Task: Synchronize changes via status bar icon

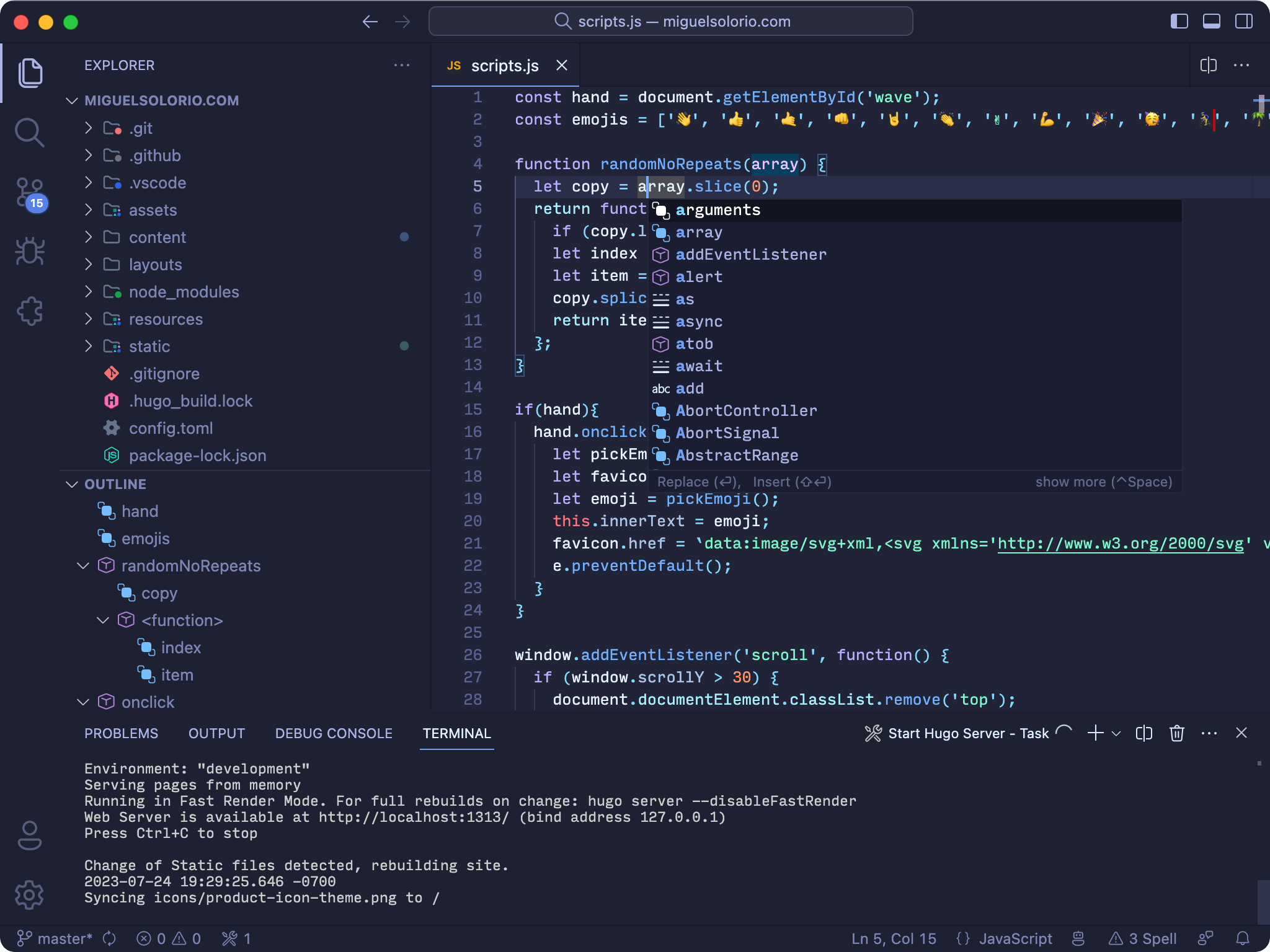Action: [109, 938]
